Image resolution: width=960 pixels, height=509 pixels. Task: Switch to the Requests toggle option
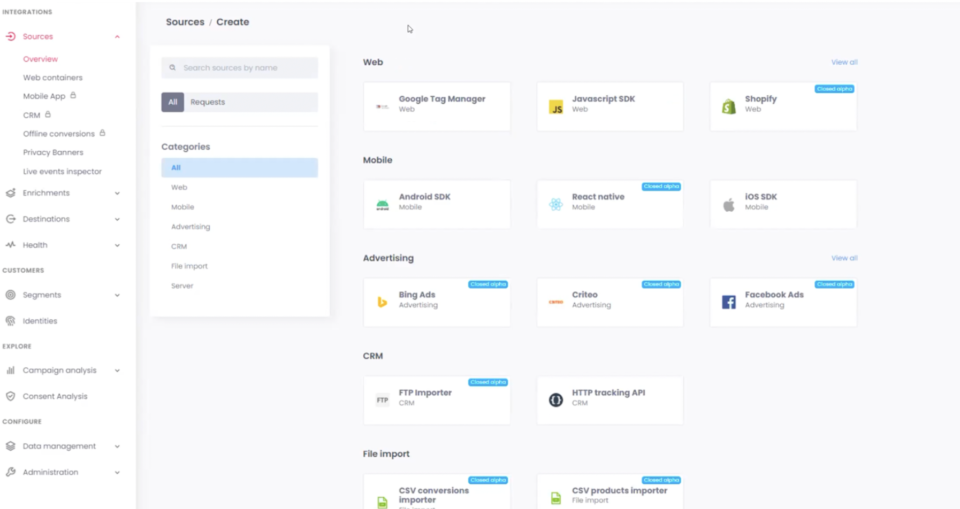coord(208,102)
